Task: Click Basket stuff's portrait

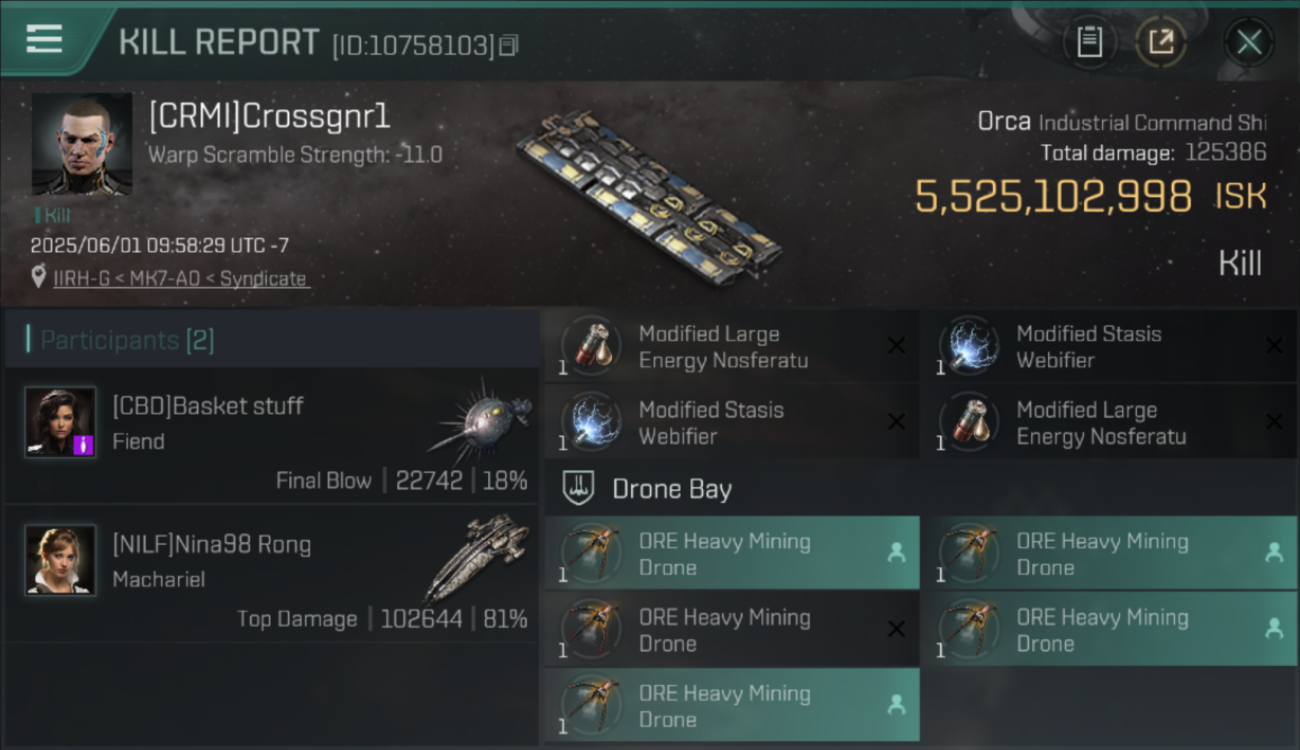Action: pos(61,422)
